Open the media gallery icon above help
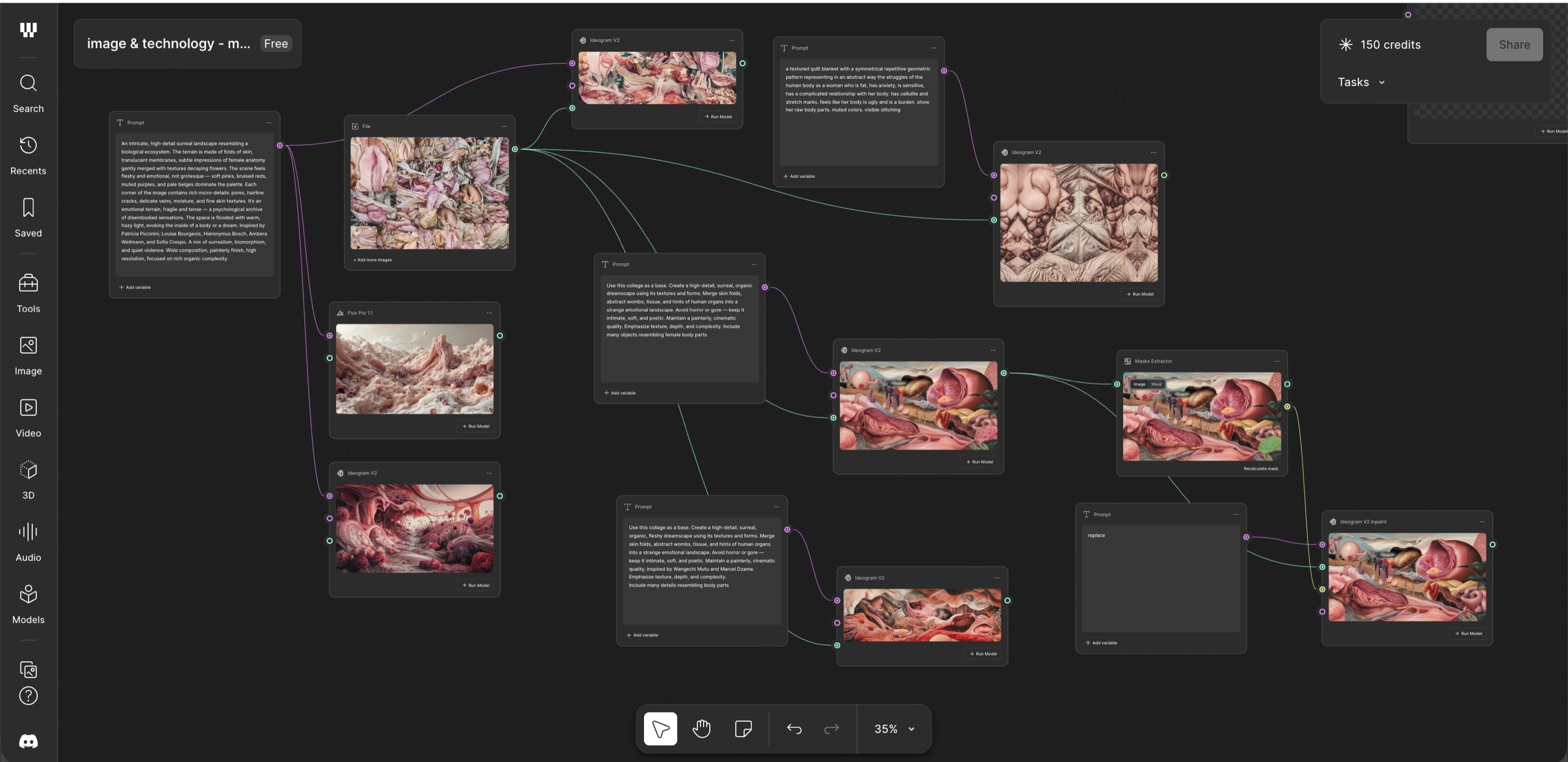The height and width of the screenshot is (762, 1568). pos(28,669)
